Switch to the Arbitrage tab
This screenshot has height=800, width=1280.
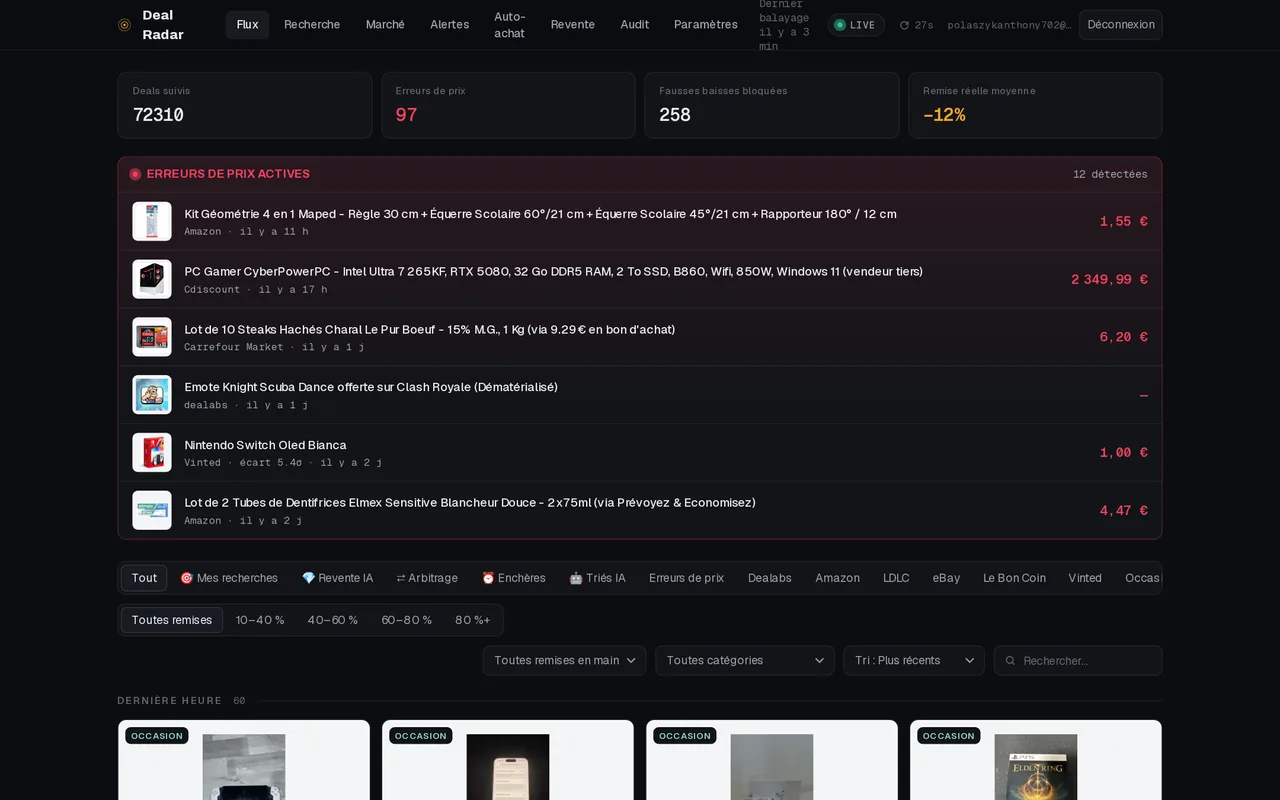427,578
